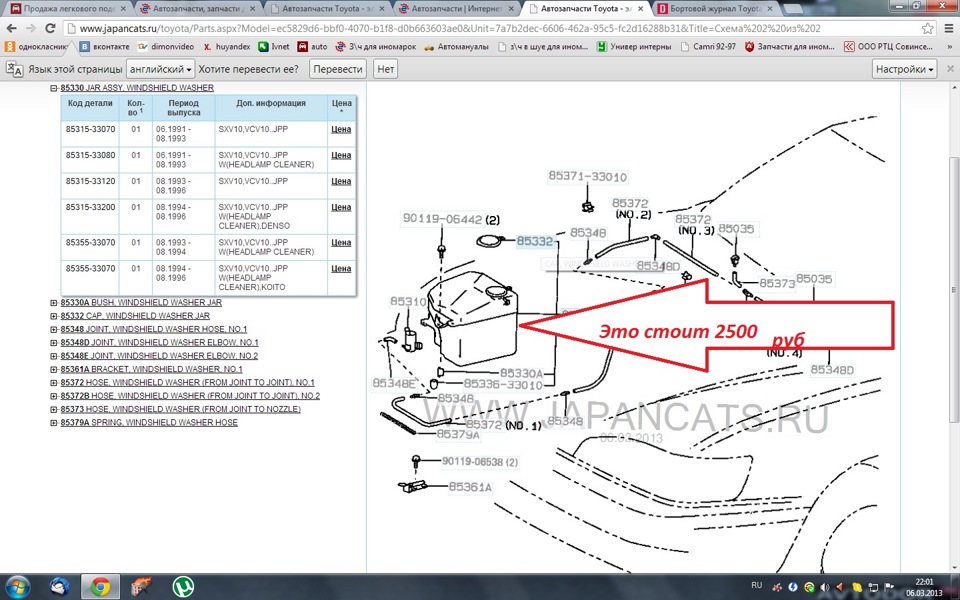
Task: Open Цена link for 85355-33070 KOITO row
Action: coord(341,269)
